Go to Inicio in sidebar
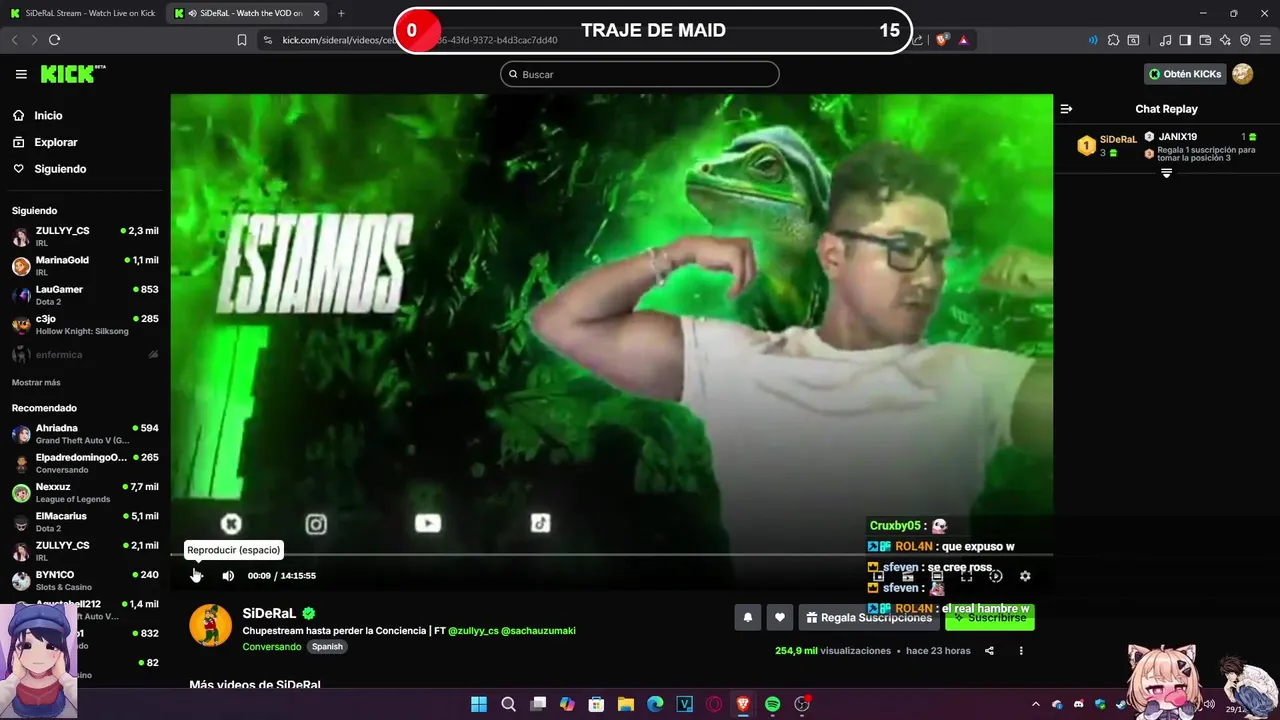 [48, 116]
